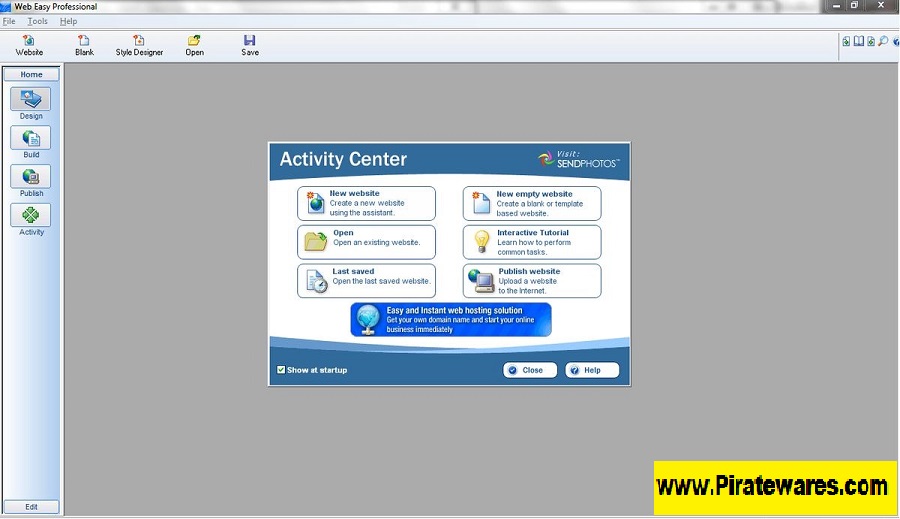This screenshot has height=519, width=900.
Task: Start the Interactive Tutorial
Action: click(532, 242)
